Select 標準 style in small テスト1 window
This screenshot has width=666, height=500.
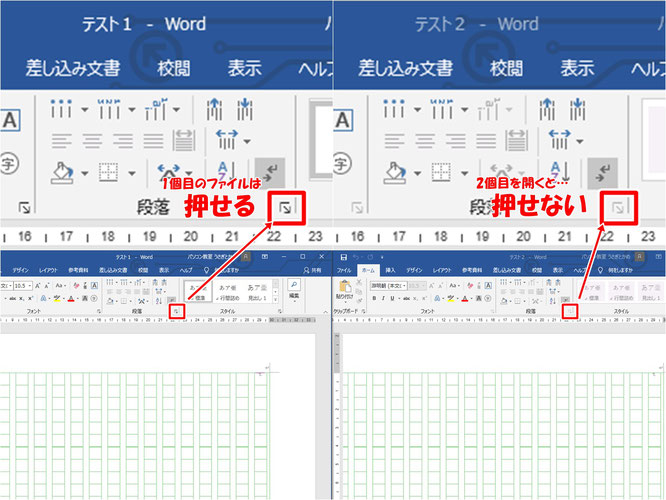click(198, 292)
